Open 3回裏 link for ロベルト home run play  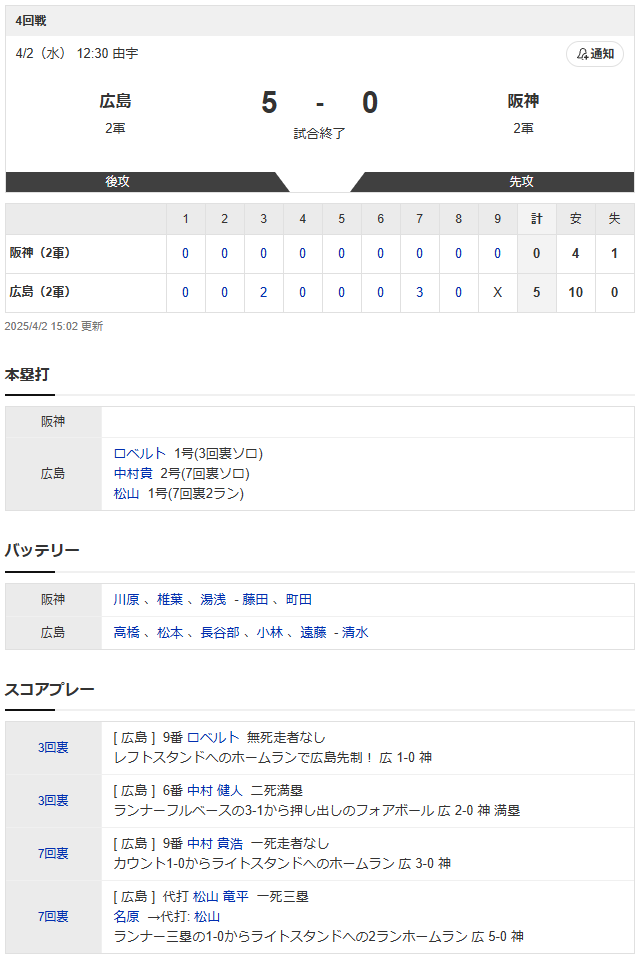pos(53,747)
